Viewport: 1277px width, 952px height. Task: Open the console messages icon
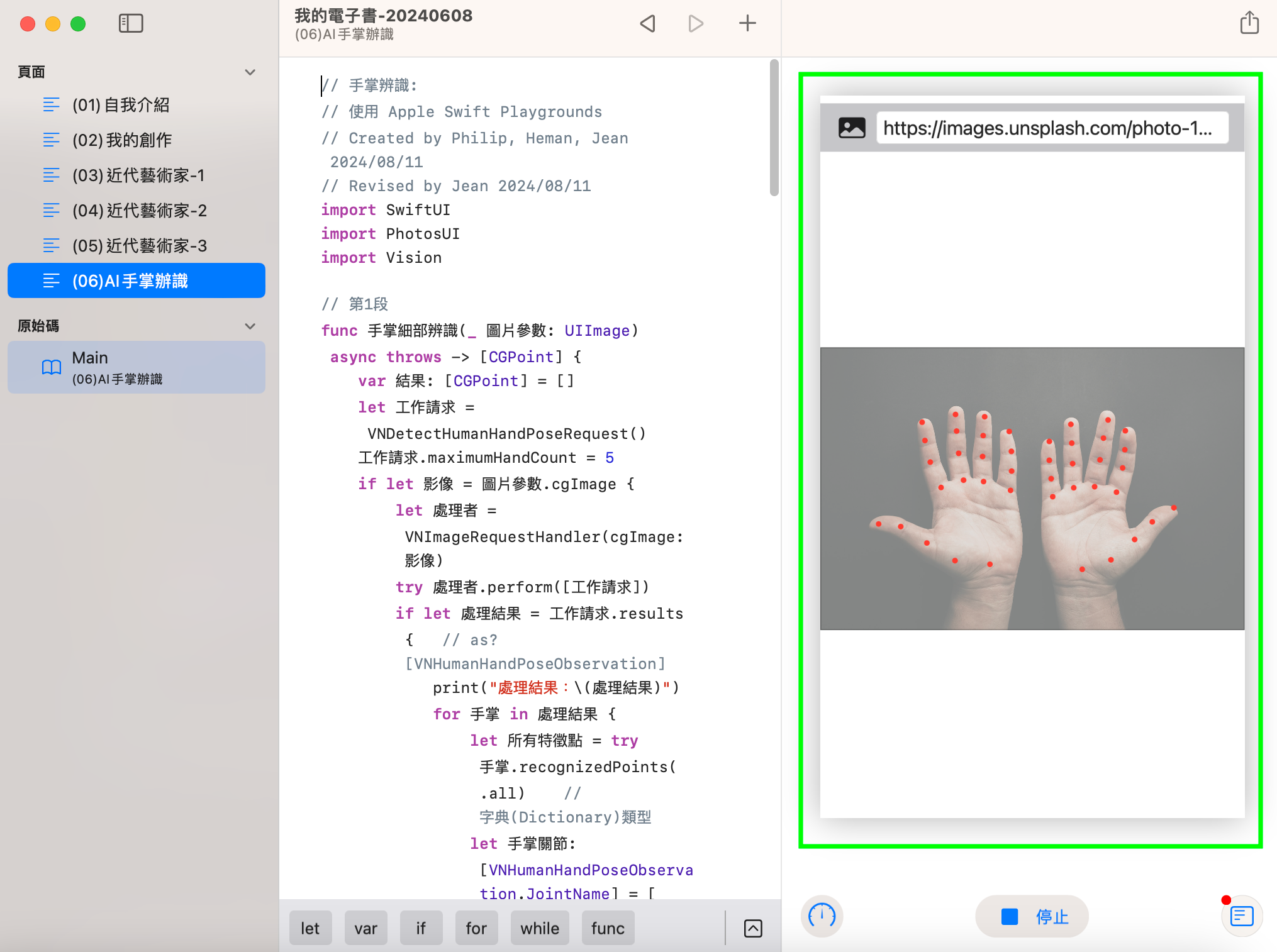coord(1241,916)
